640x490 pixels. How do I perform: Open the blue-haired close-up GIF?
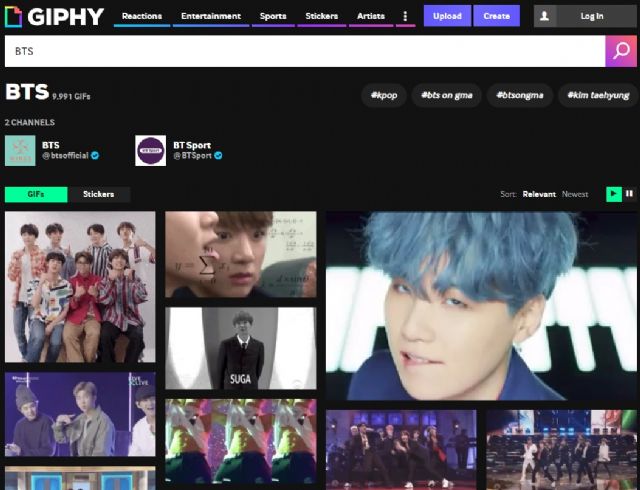pyautogui.click(x=481, y=306)
